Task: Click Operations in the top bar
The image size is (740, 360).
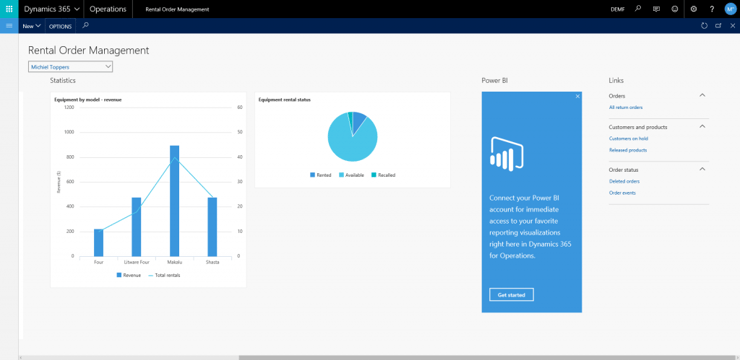Action: (x=108, y=9)
